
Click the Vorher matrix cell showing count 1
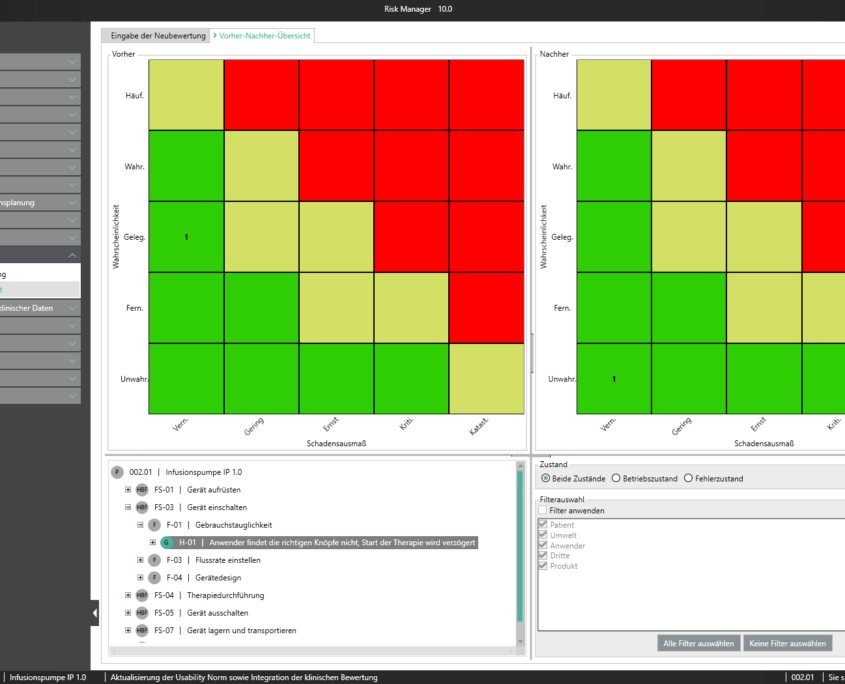[186, 237]
